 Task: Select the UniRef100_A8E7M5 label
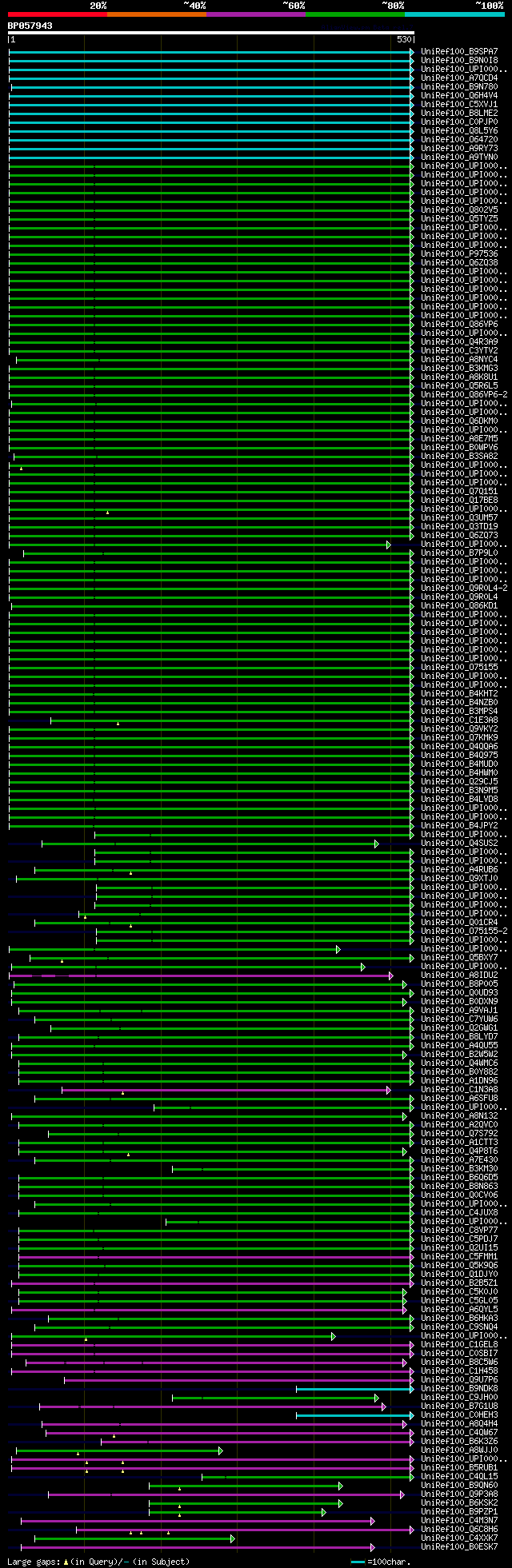click(x=459, y=439)
